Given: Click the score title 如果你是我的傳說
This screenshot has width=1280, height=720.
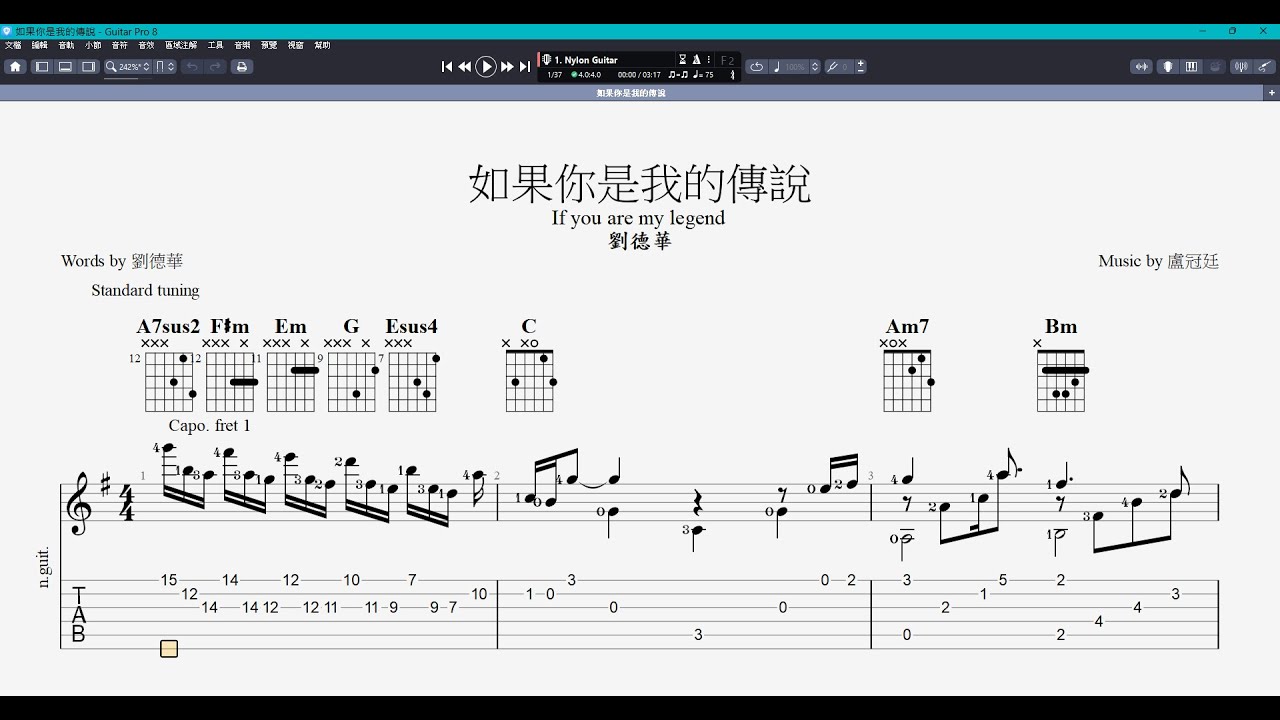Looking at the screenshot, I should pos(640,184).
